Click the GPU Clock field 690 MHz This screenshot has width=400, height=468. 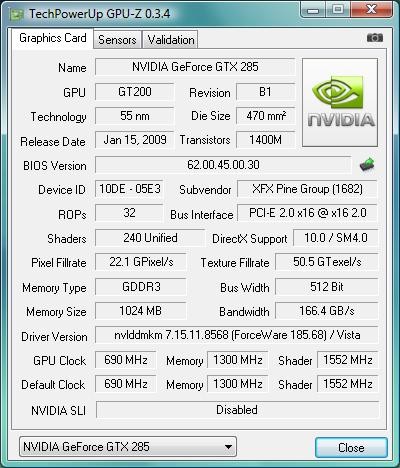pyautogui.click(x=125, y=360)
